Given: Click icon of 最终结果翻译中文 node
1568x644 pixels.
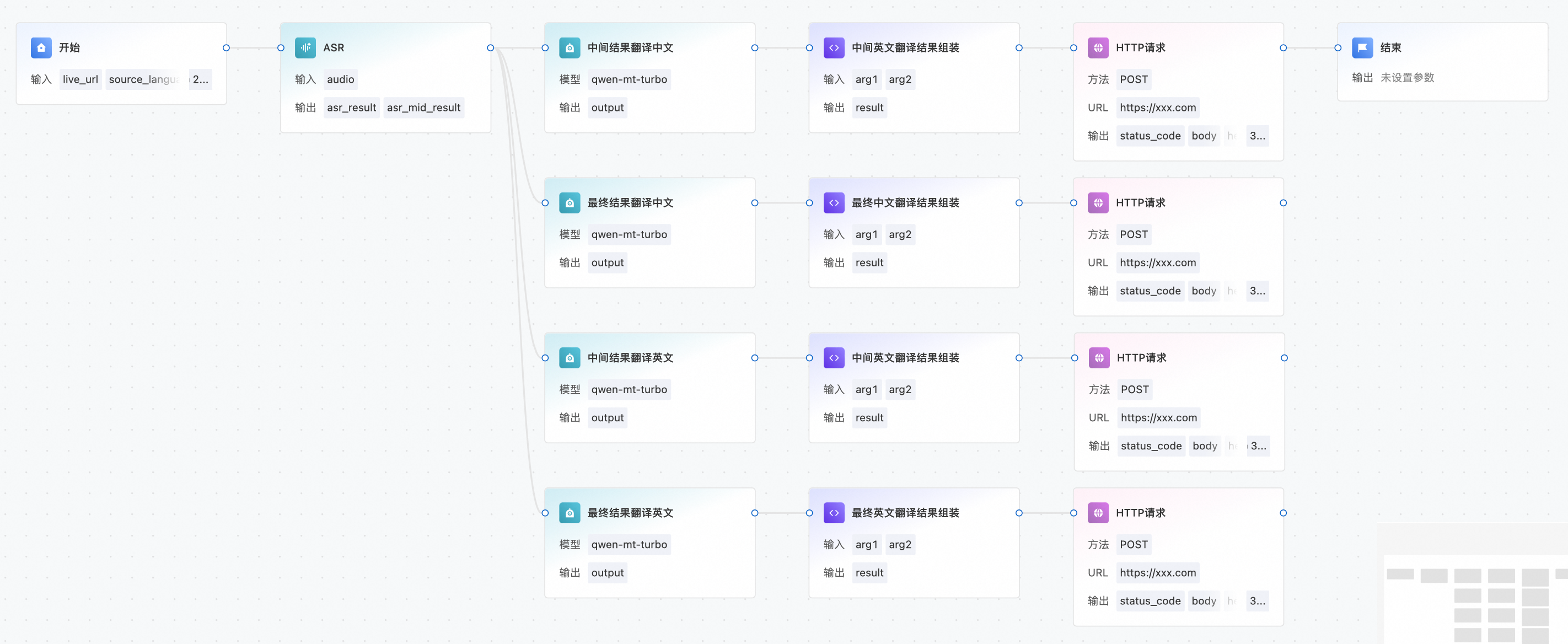Looking at the screenshot, I should 569,203.
